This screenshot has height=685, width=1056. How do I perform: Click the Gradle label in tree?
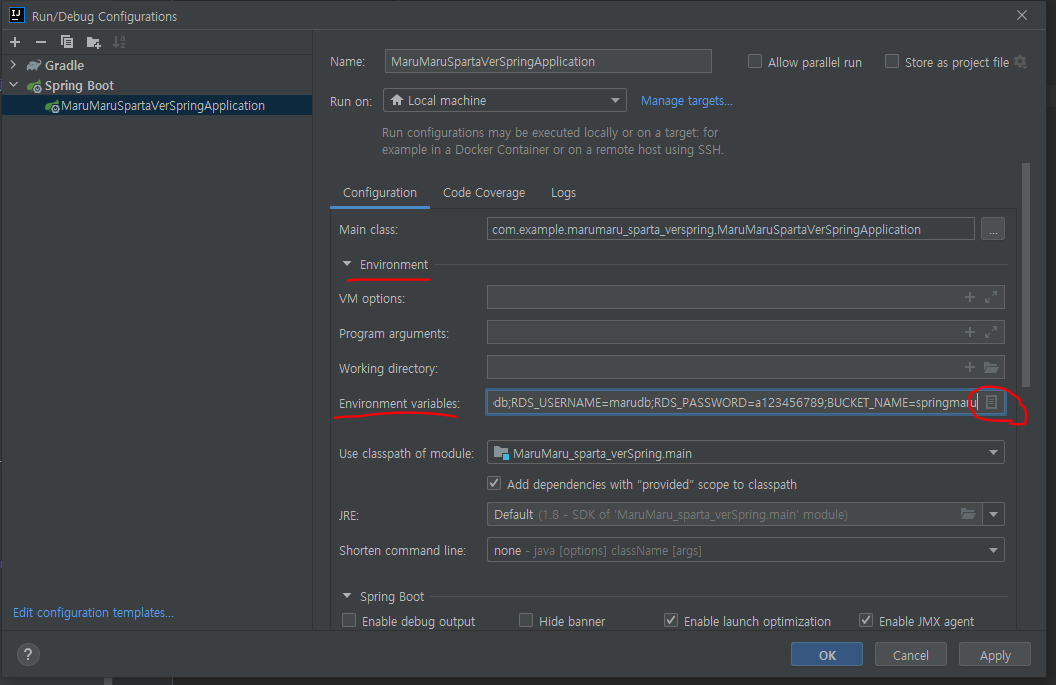pyautogui.click(x=64, y=65)
